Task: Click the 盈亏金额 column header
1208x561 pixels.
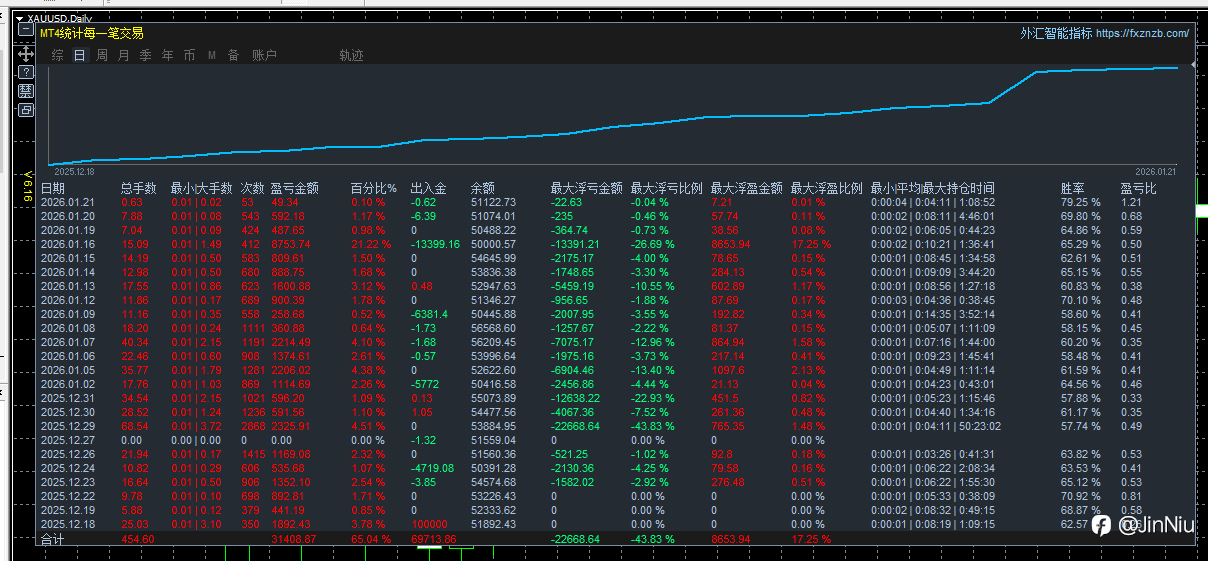Action: point(295,188)
